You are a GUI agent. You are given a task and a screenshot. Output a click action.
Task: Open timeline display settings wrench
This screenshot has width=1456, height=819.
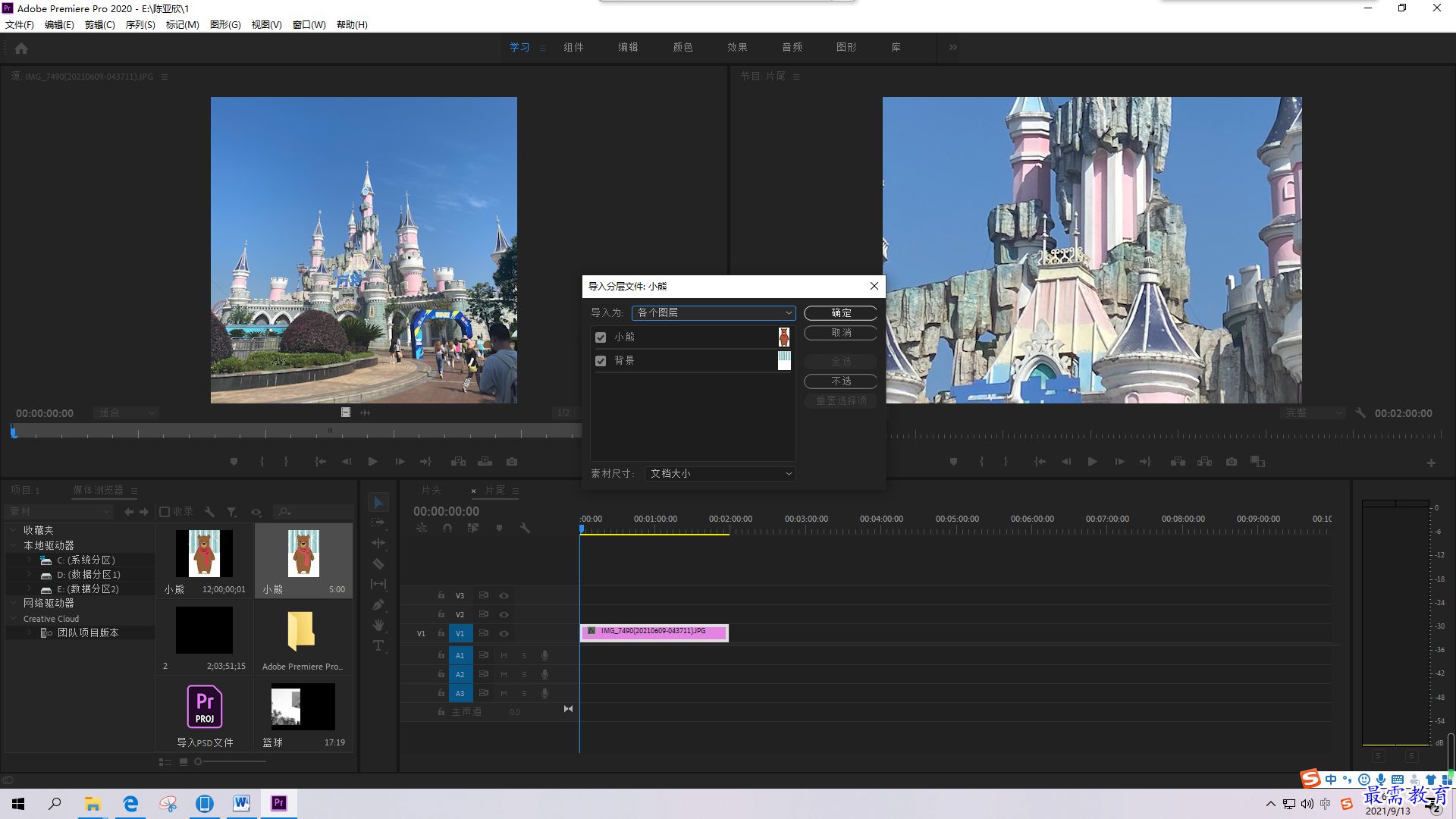click(x=525, y=528)
